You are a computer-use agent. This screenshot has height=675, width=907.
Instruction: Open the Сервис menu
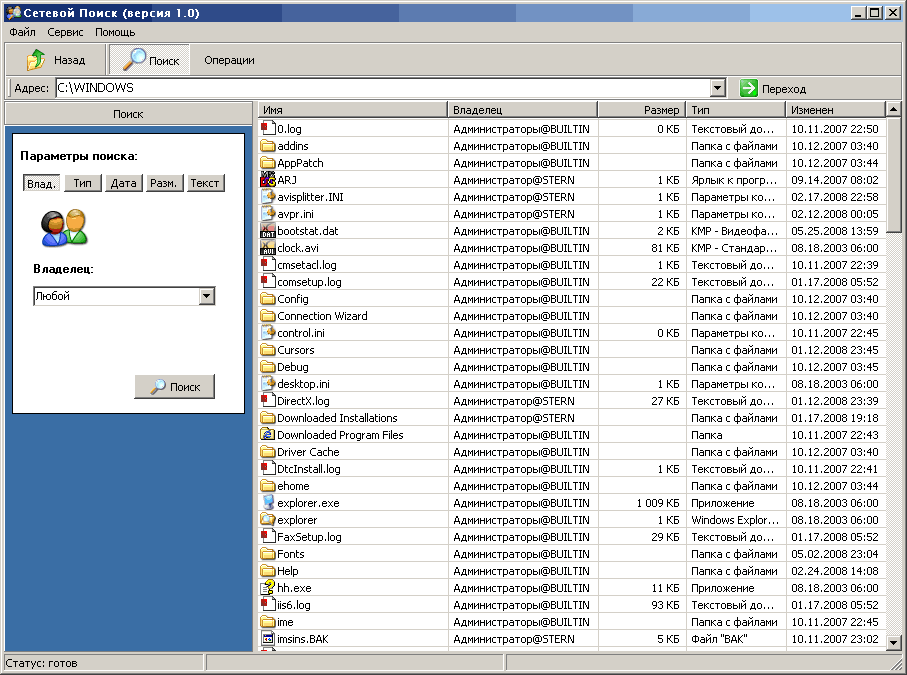coord(65,32)
